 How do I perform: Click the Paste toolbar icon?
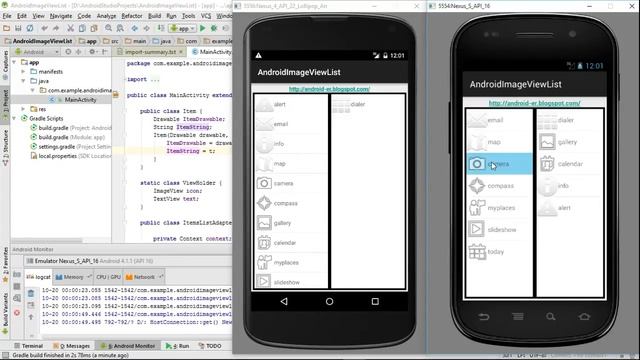[94, 28]
